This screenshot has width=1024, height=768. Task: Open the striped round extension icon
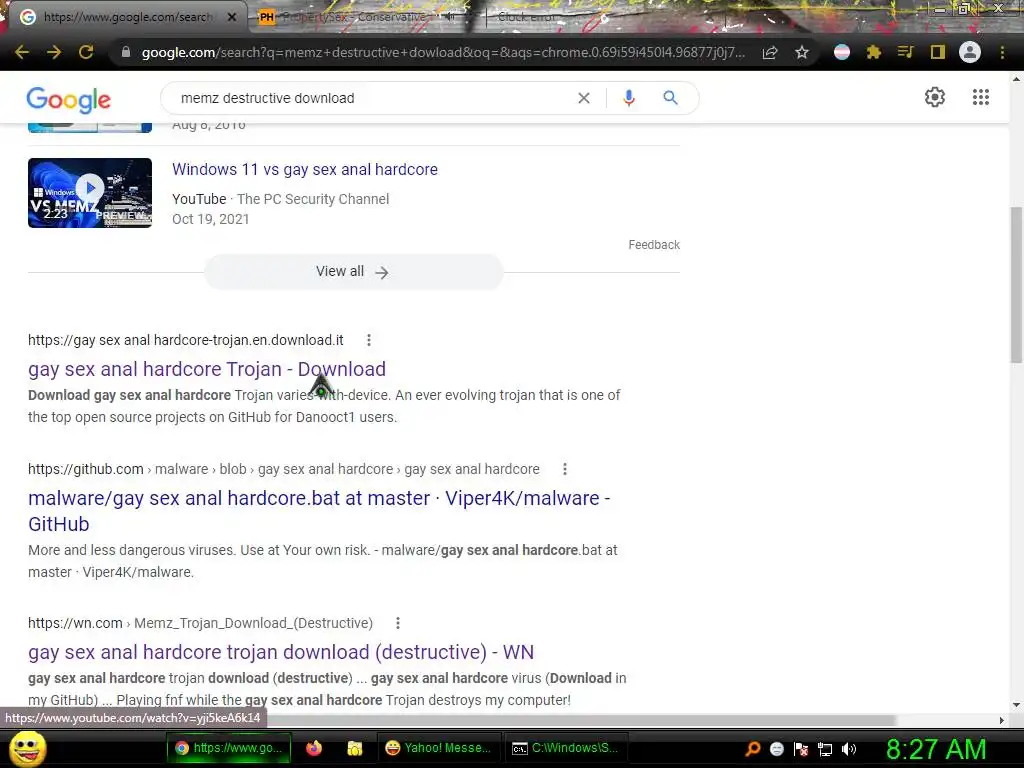(842, 52)
